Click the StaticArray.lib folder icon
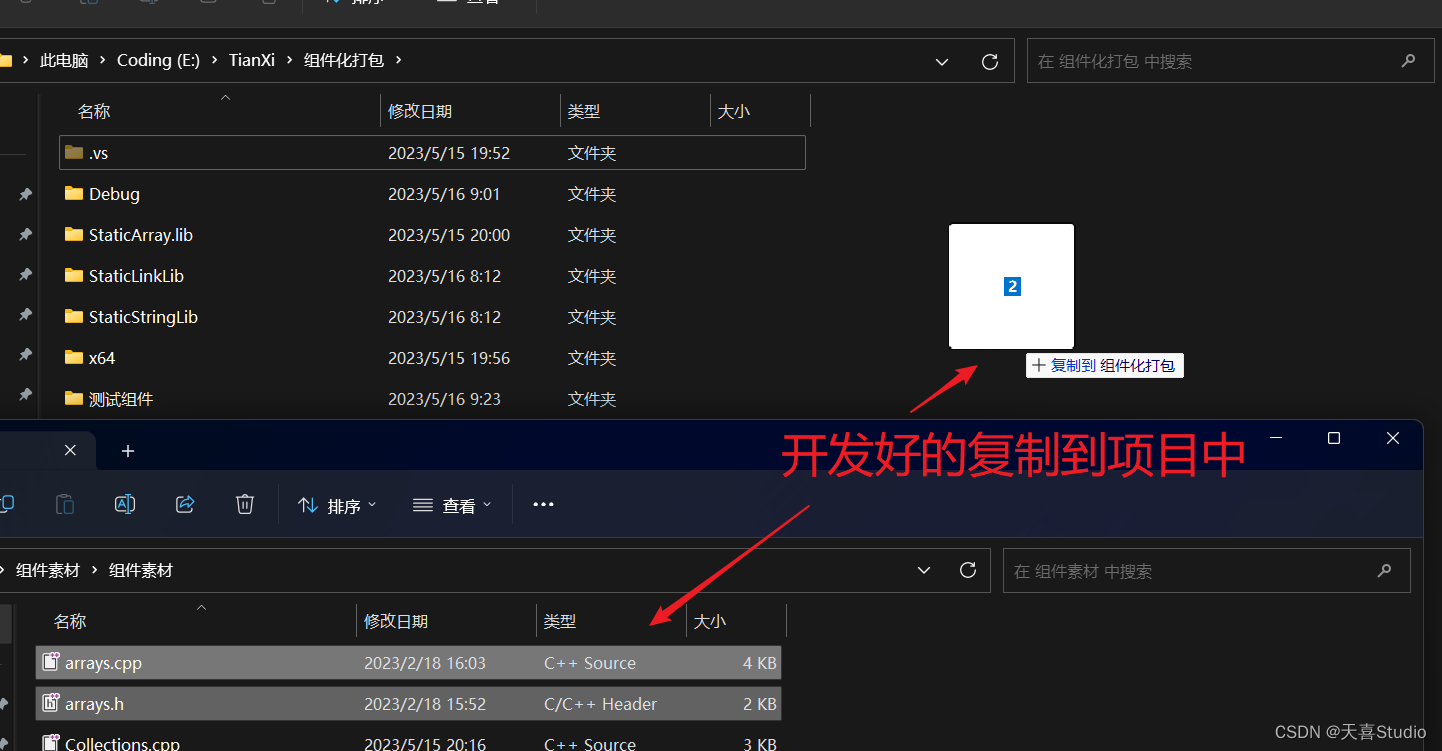This screenshot has width=1442, height=751. pos(74,234)
